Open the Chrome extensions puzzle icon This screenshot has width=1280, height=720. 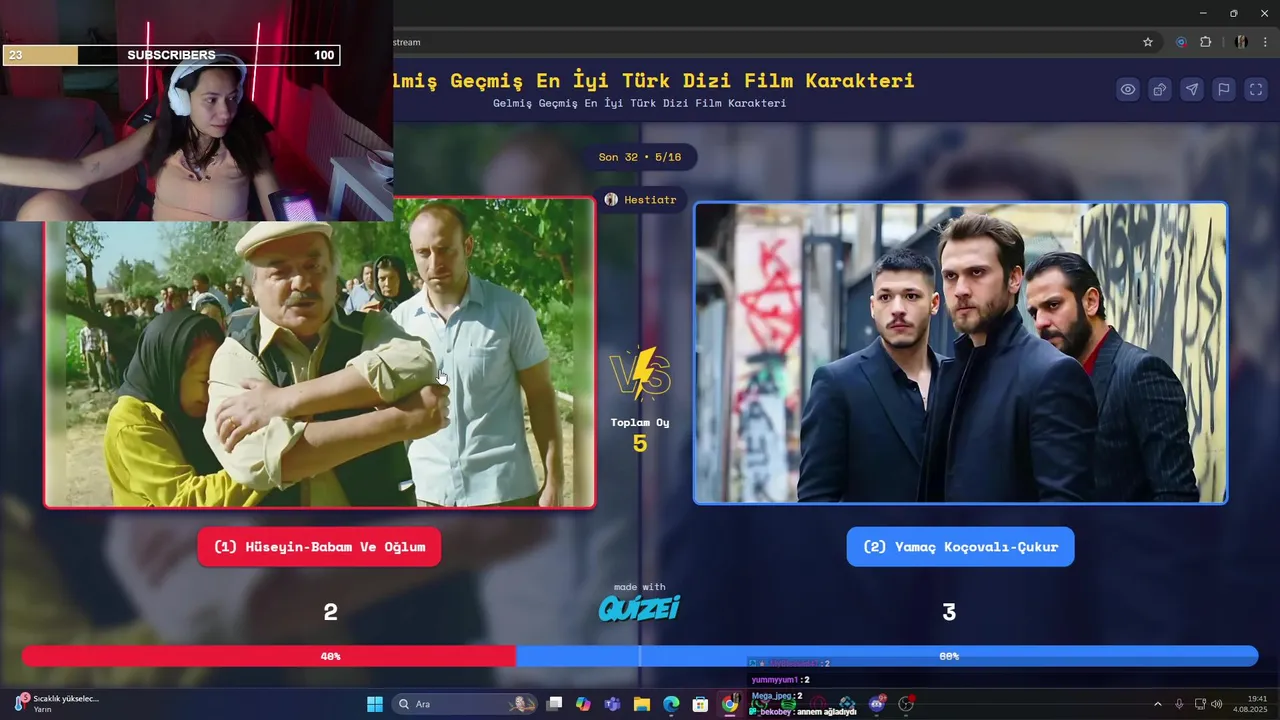[1205, 42]
